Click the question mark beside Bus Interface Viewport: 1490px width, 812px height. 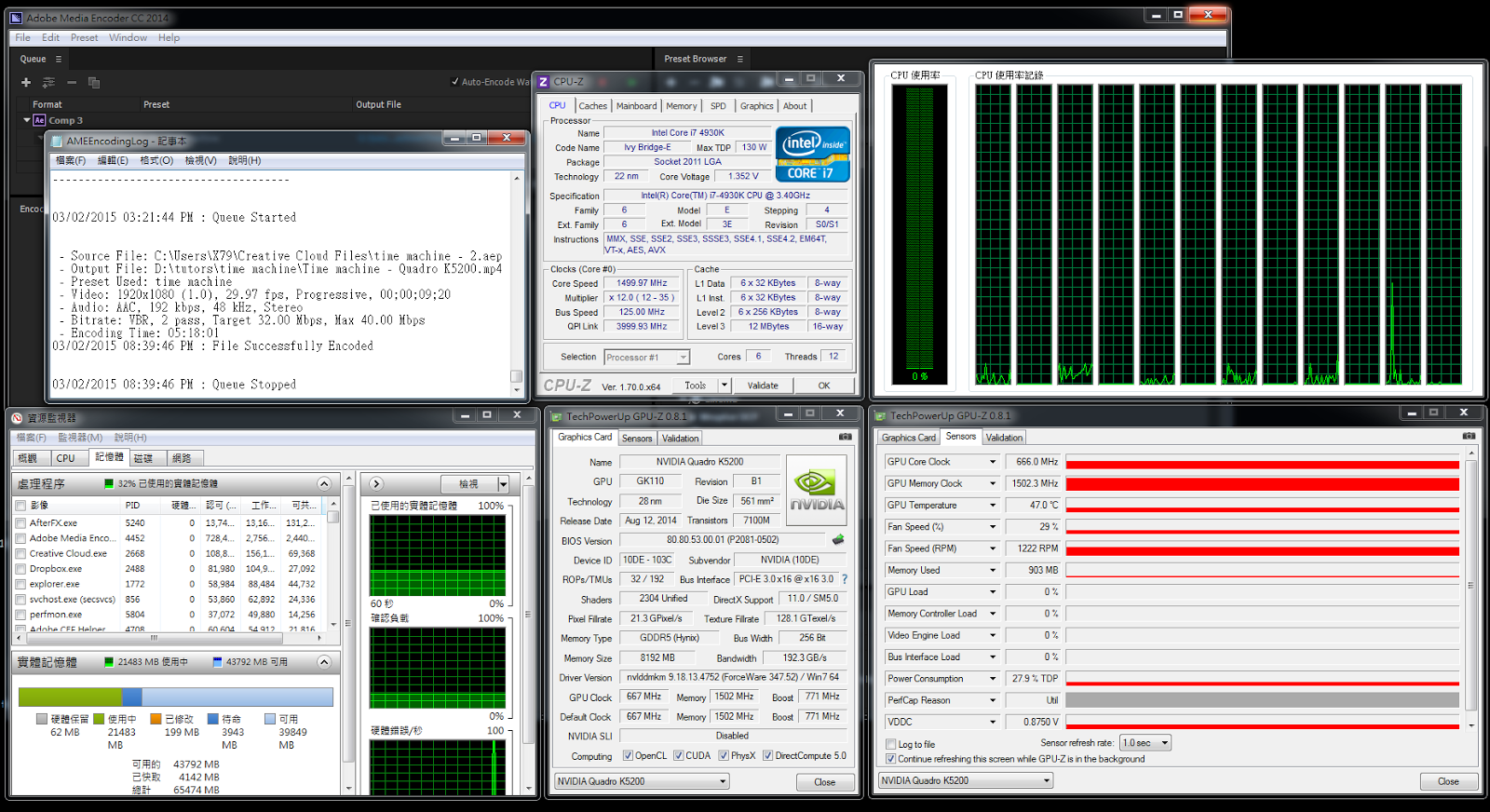(x=845, y=579)
